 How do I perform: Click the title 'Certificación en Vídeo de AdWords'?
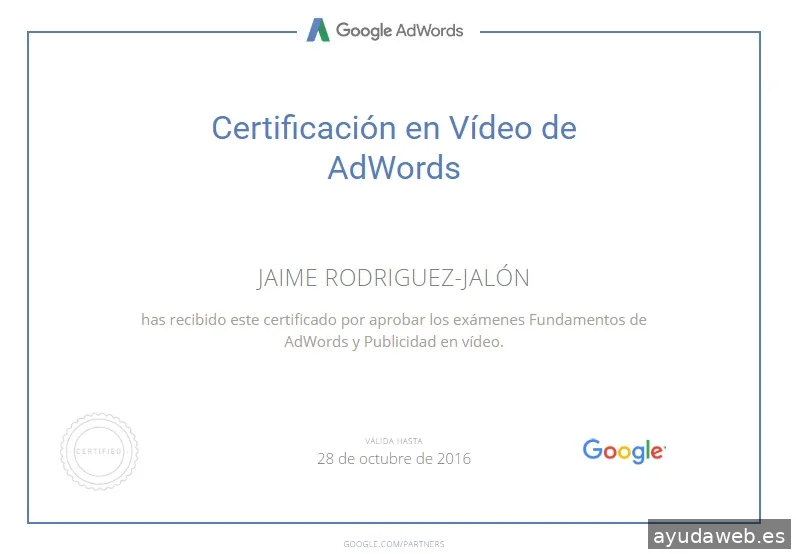(x=394, y=147)
